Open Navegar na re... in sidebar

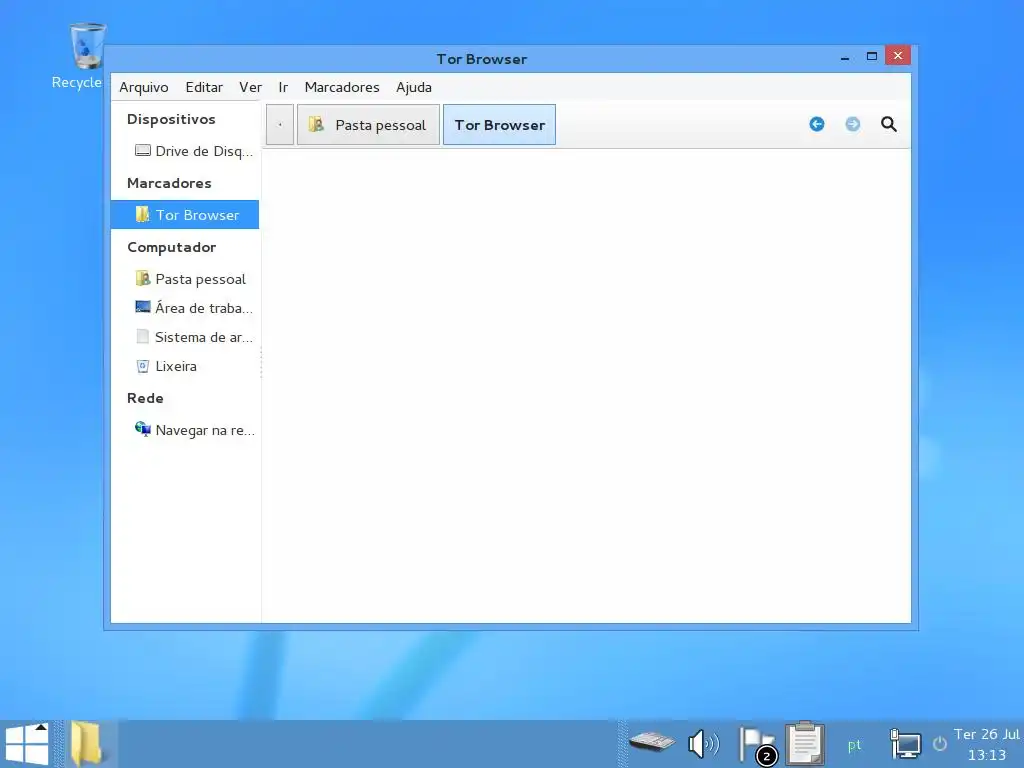point(185,430)
